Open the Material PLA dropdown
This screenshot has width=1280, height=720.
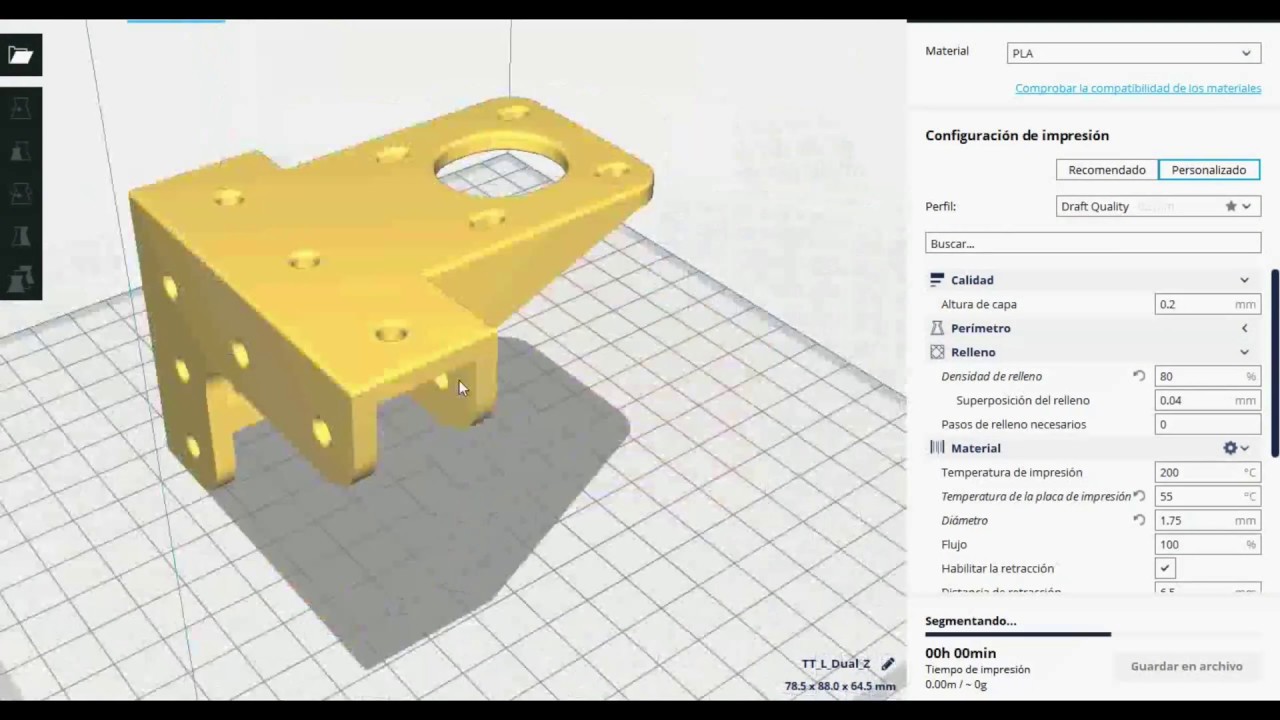[x=1133, y=53]
